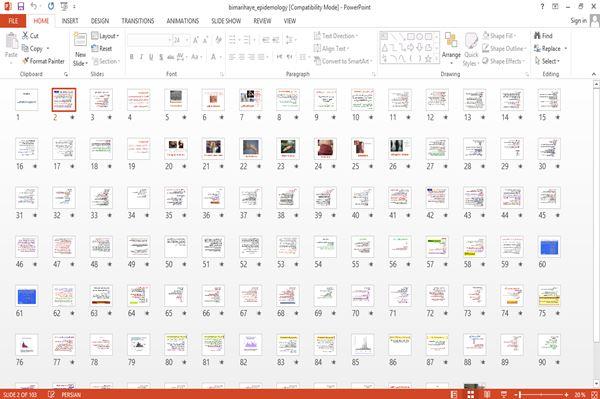This screenshot has width=600, height=399.
Task: Open Quick Styles gallery
Action: [471, 50]
